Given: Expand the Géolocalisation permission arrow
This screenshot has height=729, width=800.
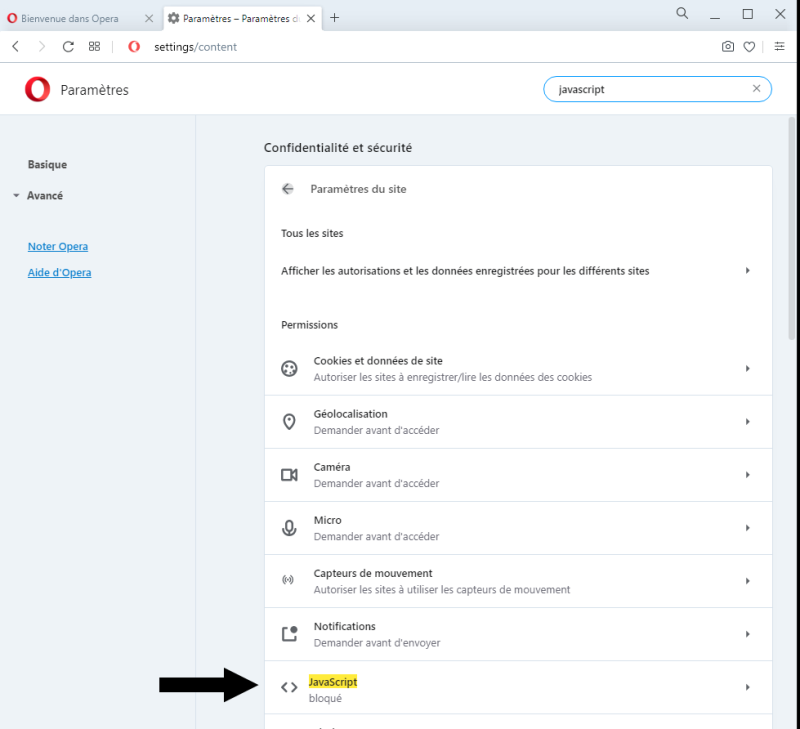Looking at the screenshot, I should [x=747, y=422].
